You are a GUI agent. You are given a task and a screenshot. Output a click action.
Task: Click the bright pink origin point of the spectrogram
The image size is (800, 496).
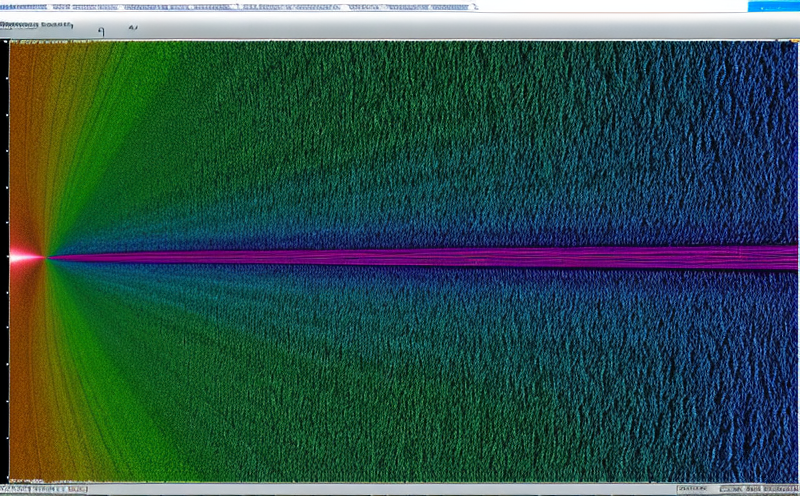(x=27, y=256)
